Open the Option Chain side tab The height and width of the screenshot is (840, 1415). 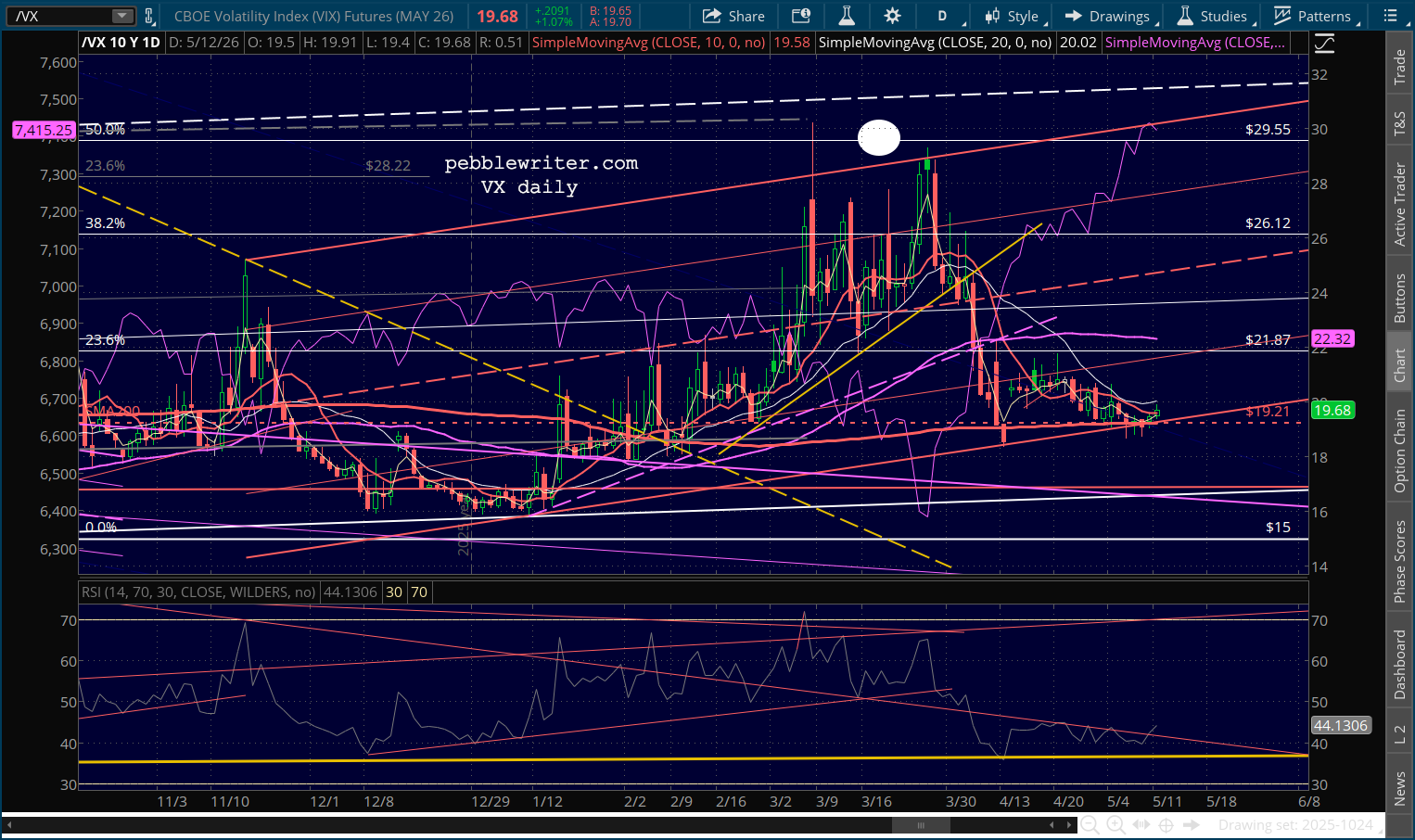pos(1399,452)
